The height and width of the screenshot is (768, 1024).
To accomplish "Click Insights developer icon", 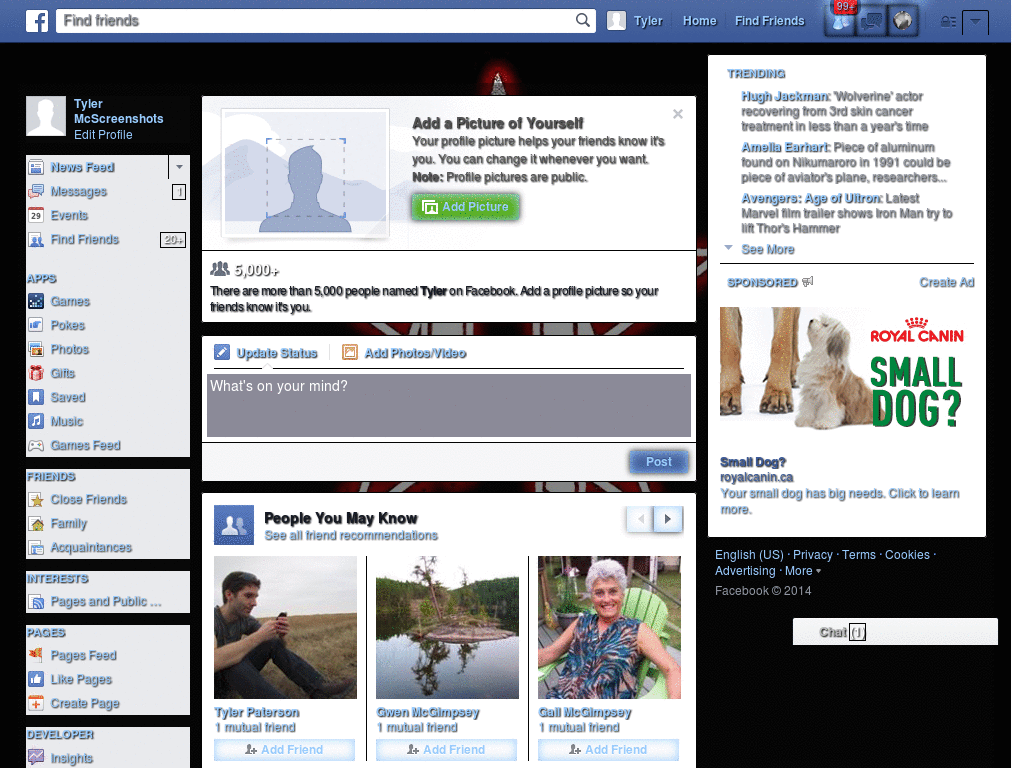I will coord(36,758).
